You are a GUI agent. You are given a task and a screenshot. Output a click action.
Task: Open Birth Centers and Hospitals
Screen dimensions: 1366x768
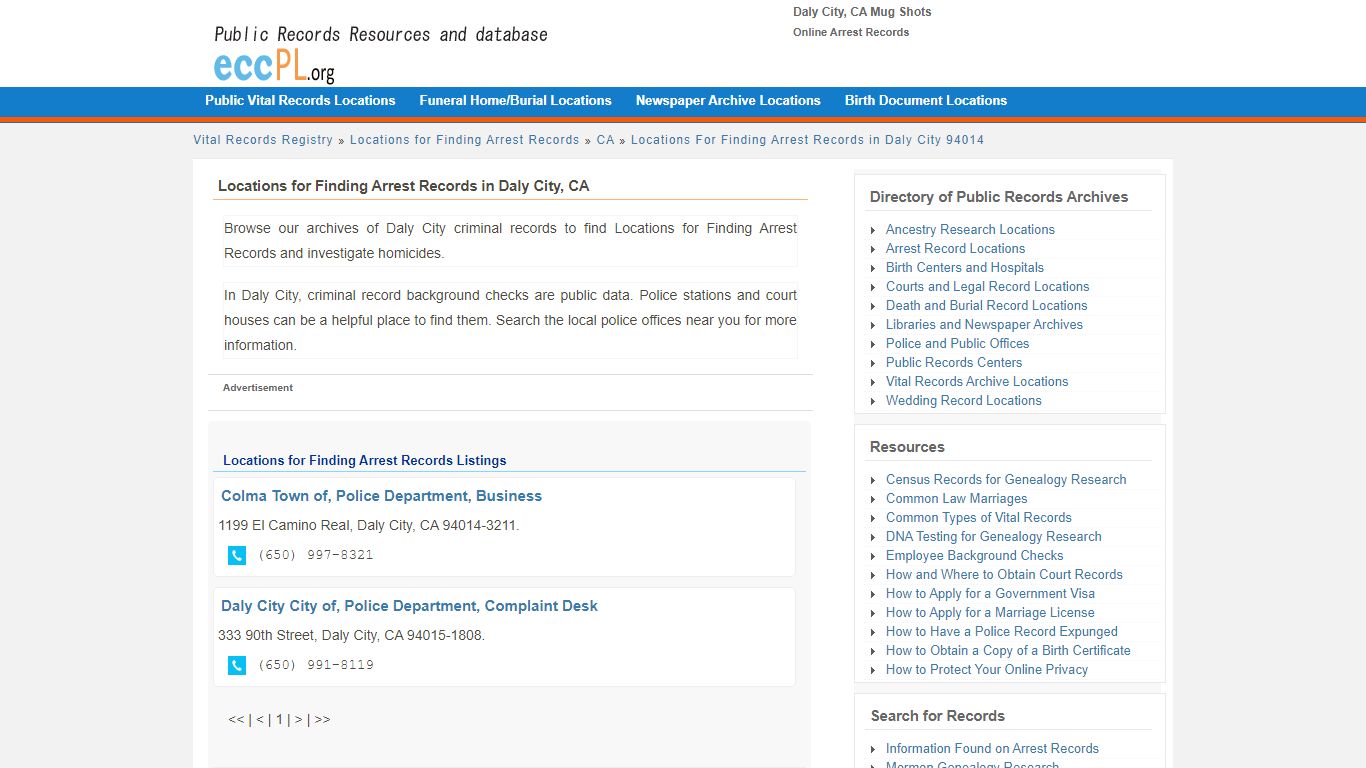[965, 267]
